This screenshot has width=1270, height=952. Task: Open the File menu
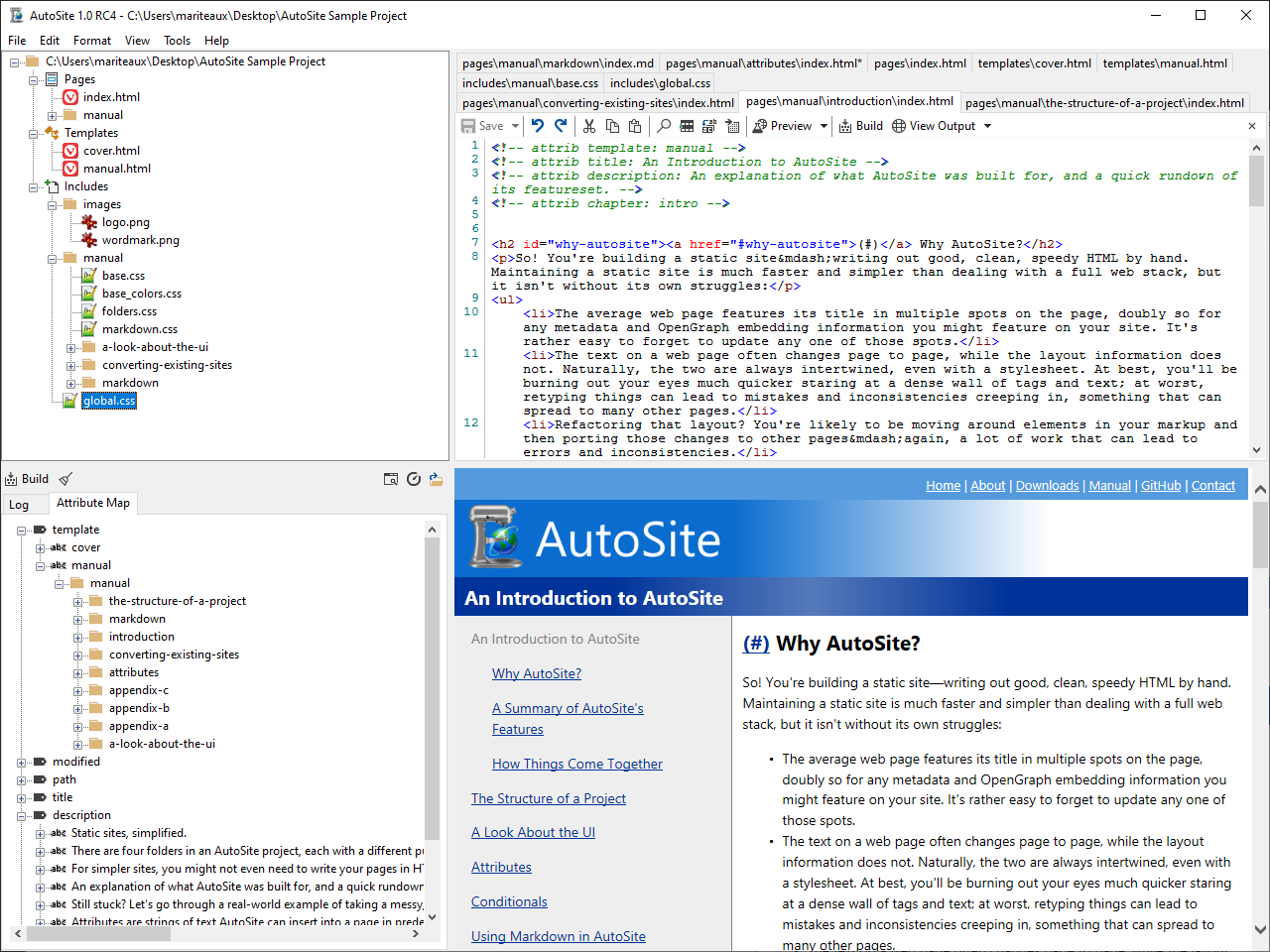(x=17, y=41)
